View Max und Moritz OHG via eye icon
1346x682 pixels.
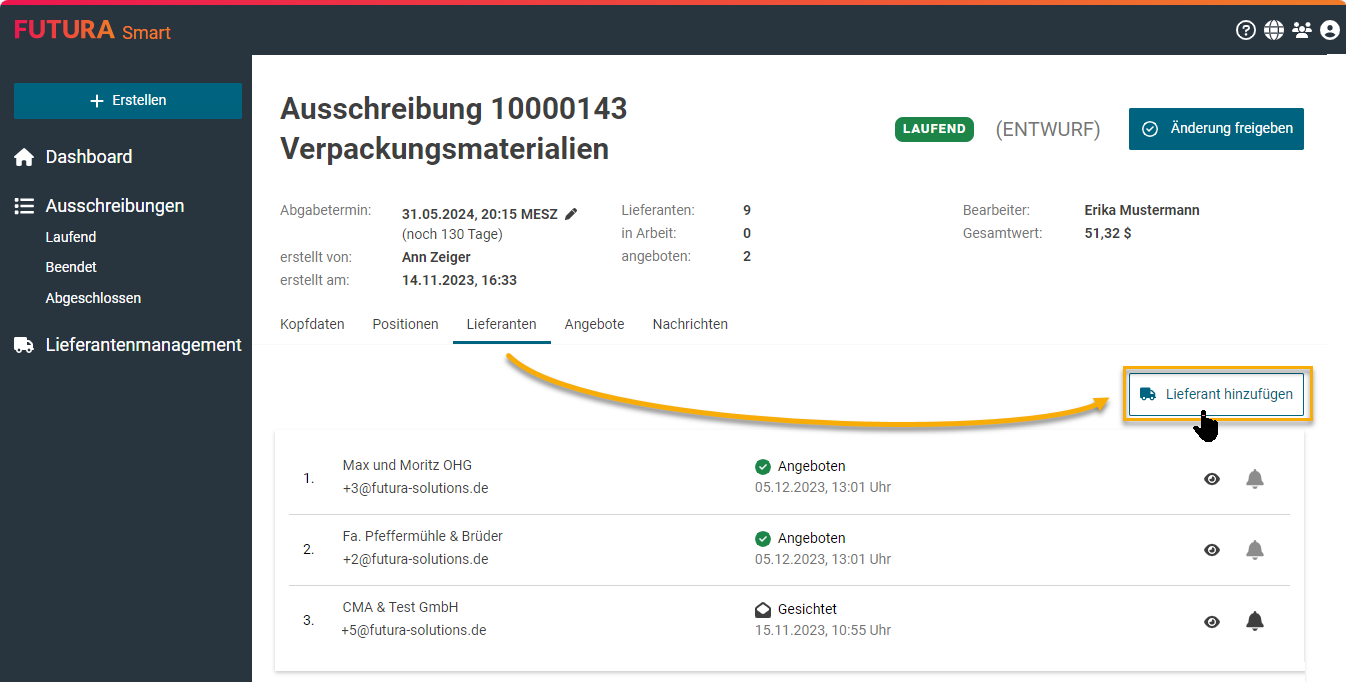1212,479
